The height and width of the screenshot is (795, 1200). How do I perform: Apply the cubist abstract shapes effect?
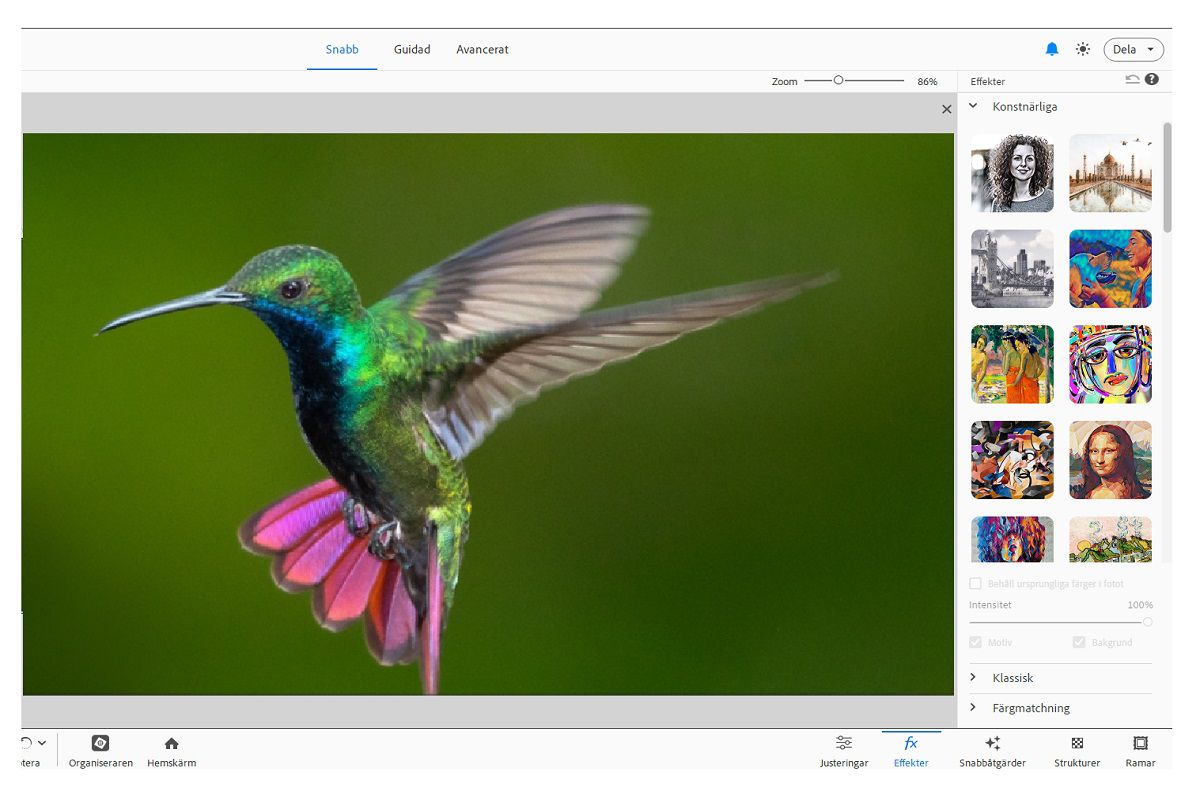click(x=1012, y=460)
